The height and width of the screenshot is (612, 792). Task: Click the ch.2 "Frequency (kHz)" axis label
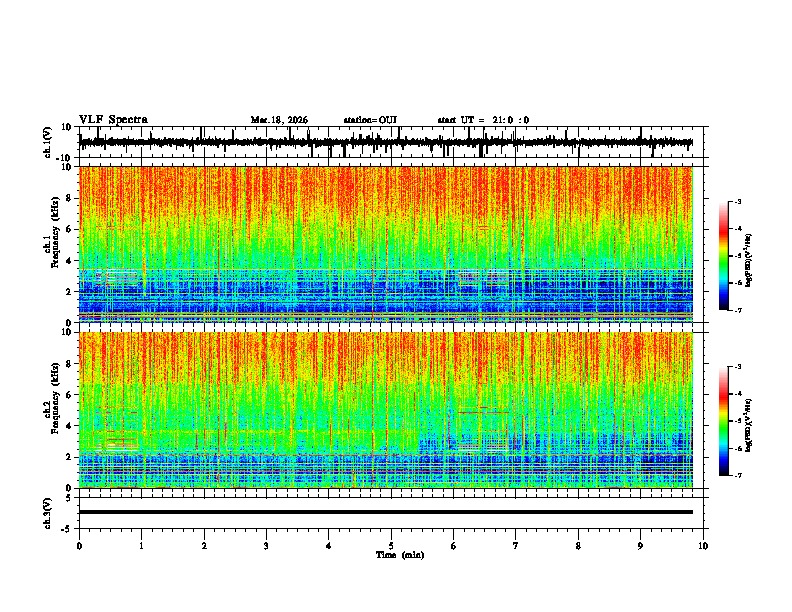point(55,398)
